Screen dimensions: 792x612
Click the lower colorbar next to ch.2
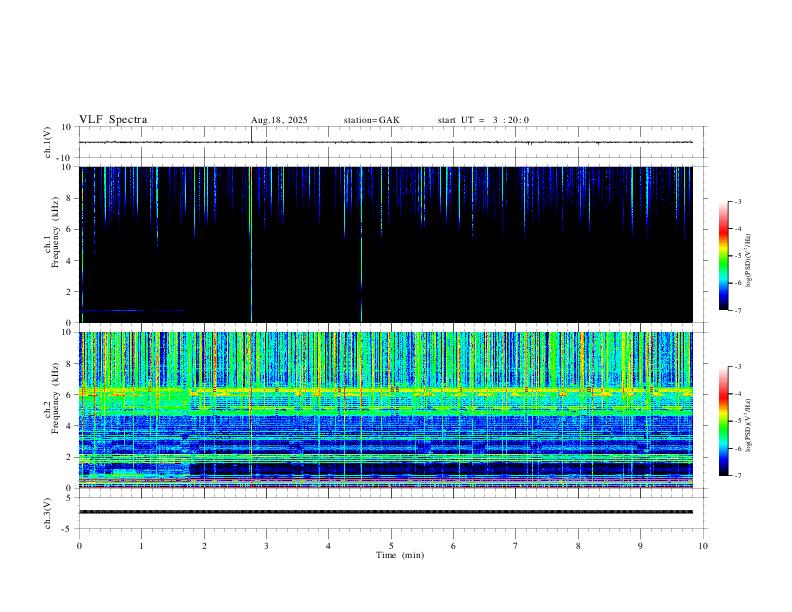pos(724,421)
